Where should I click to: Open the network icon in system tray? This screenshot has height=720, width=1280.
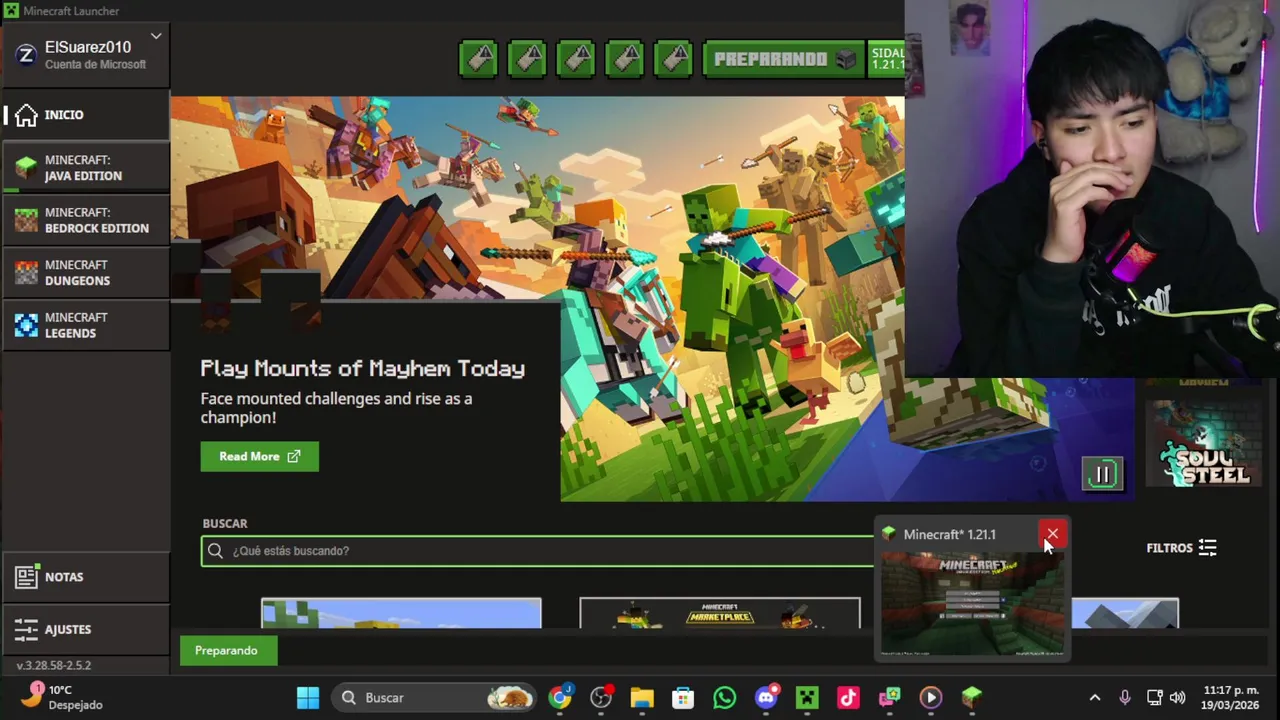[x=1154, y=698]
